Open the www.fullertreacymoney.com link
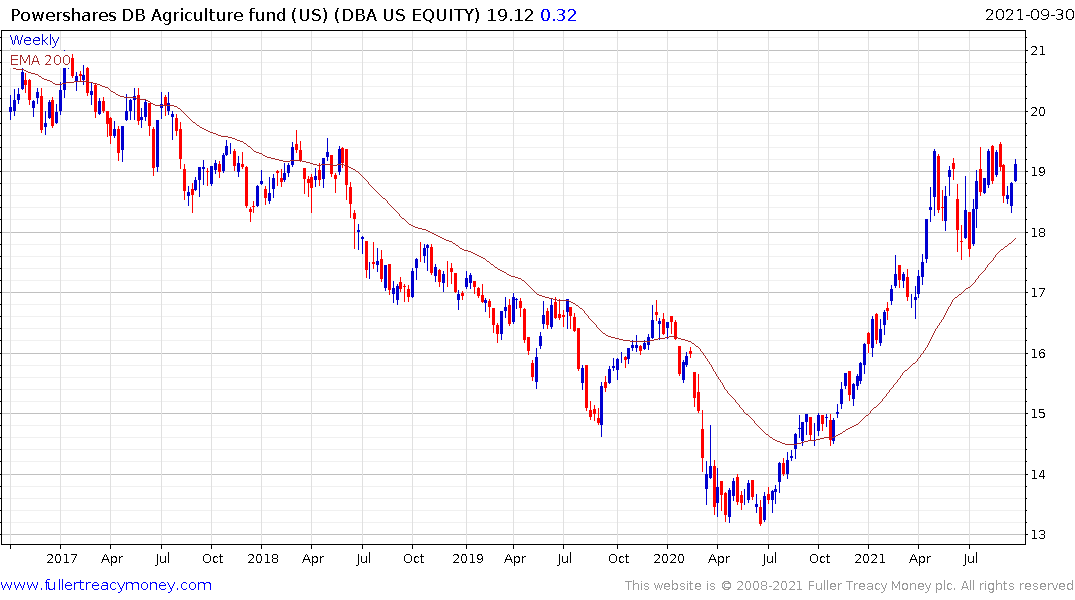 (106, 585)
